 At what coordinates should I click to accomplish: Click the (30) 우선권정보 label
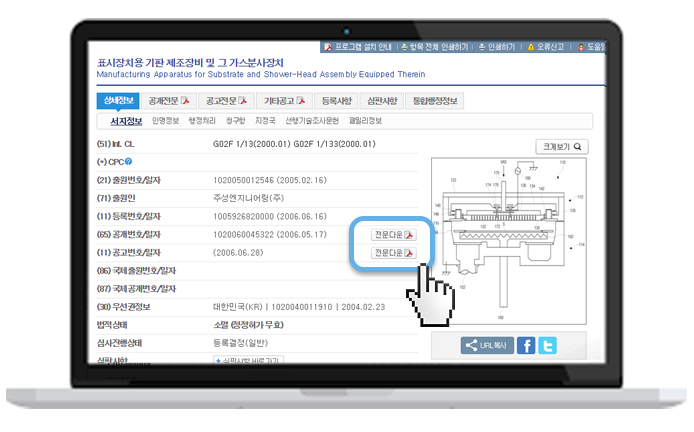click(123, 307)
